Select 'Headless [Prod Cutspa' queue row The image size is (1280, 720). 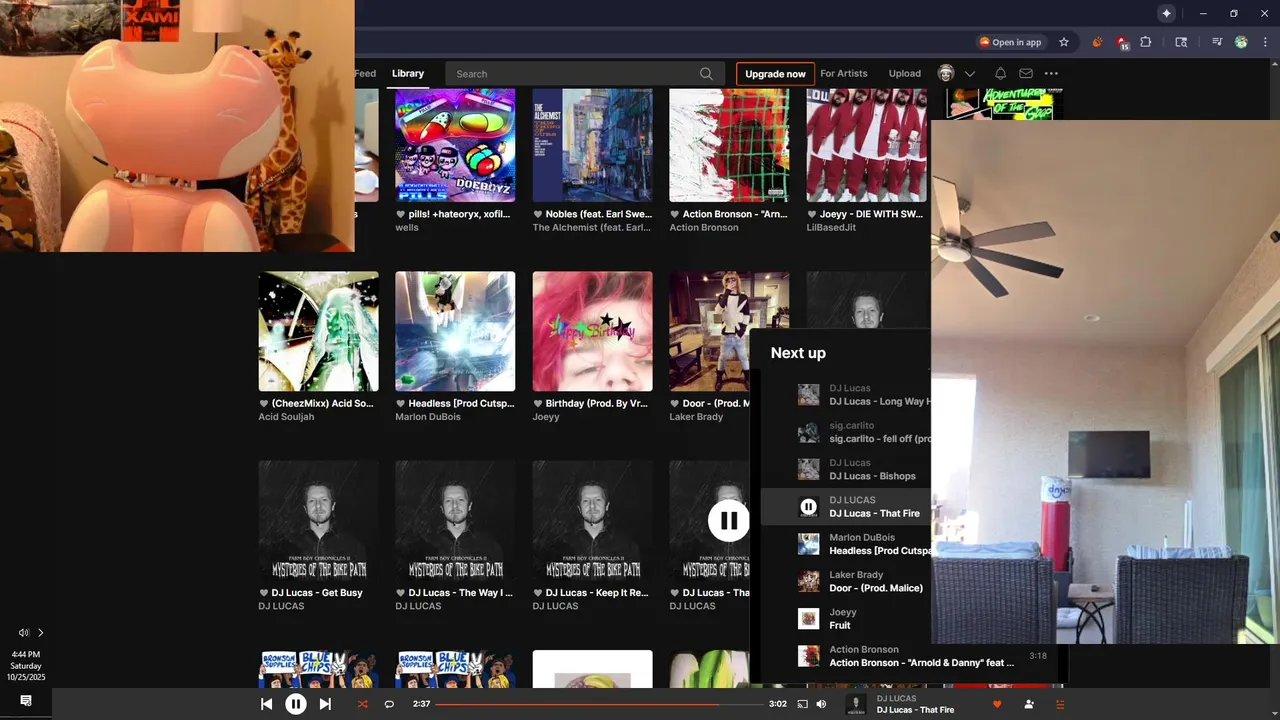coord(845,544)
